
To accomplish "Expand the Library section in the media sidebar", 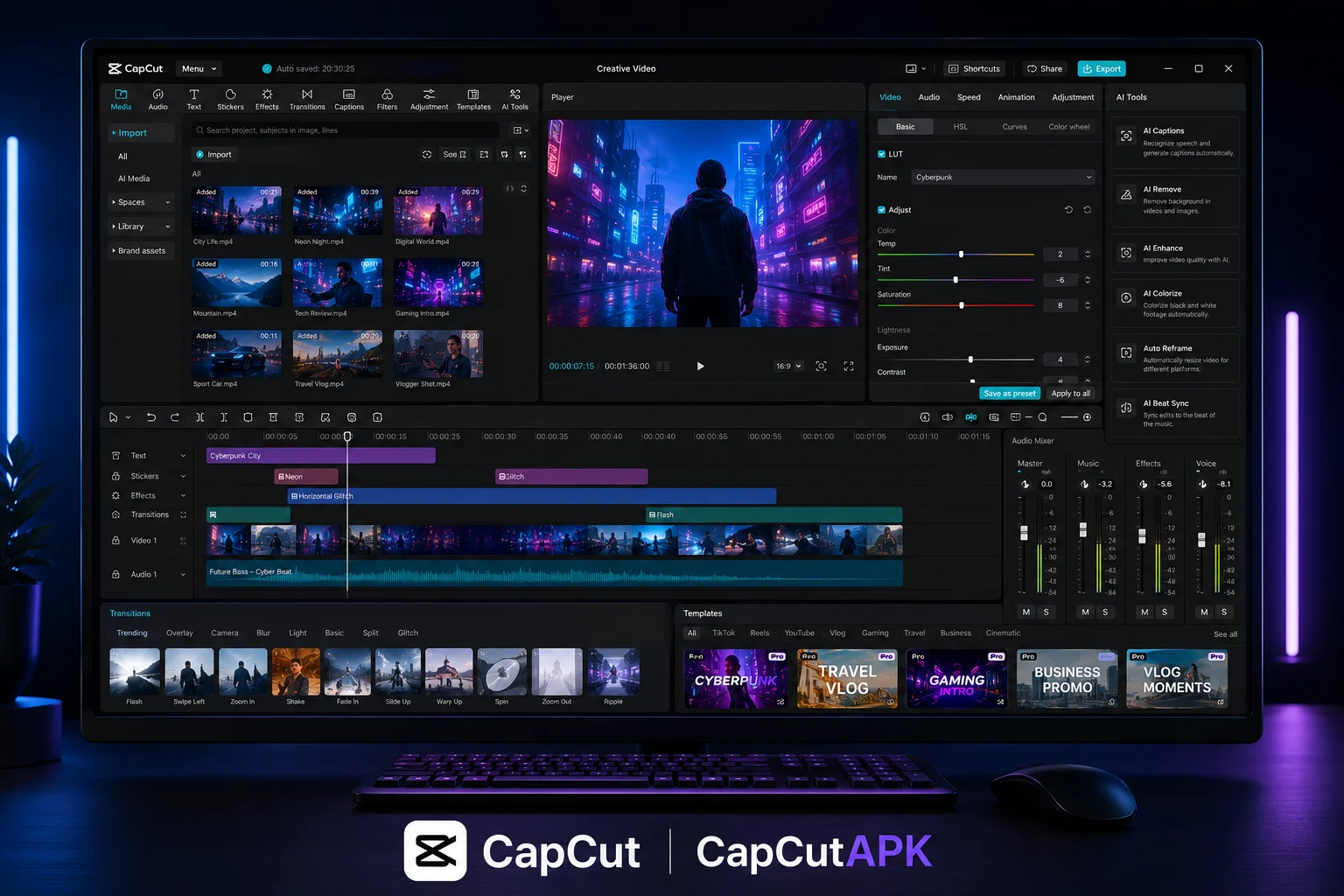I will click(x=141, y=227).
